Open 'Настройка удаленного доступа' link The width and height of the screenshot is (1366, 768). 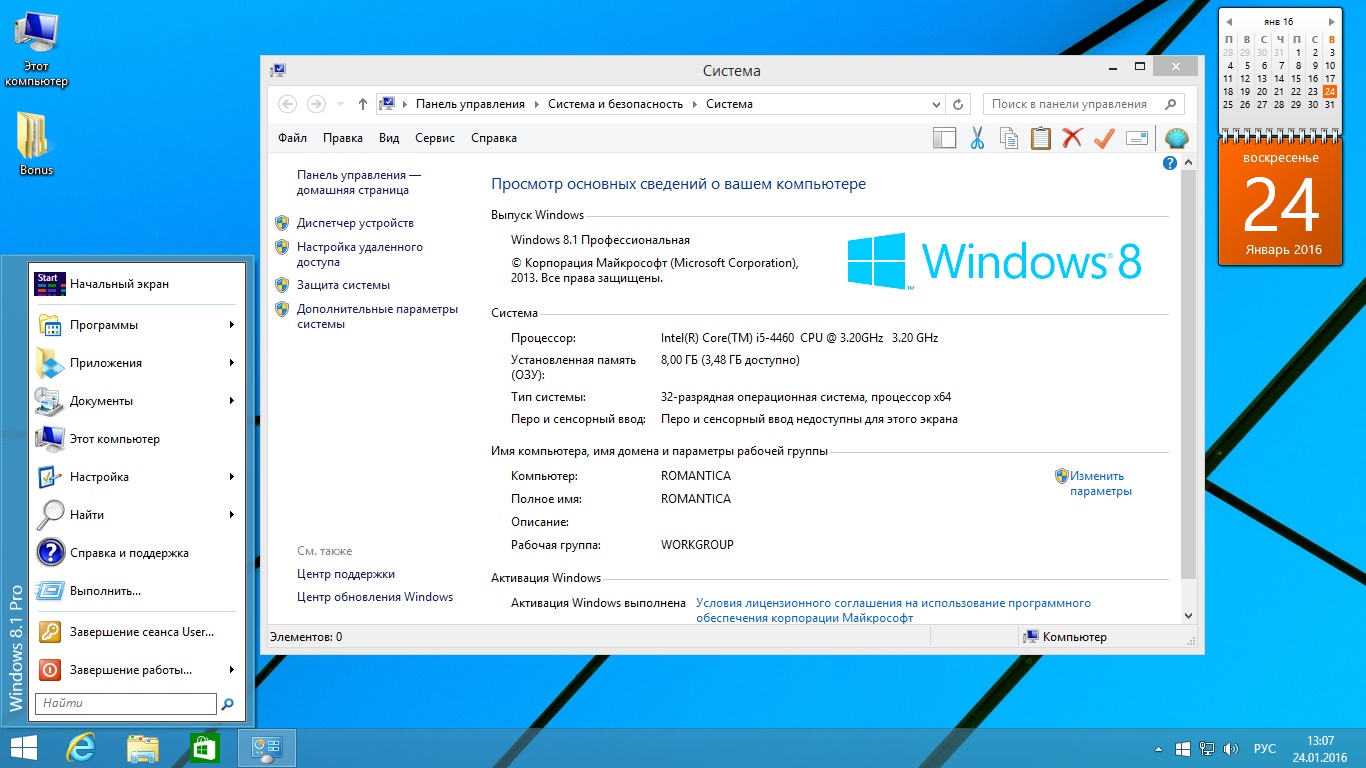[360, 254]
